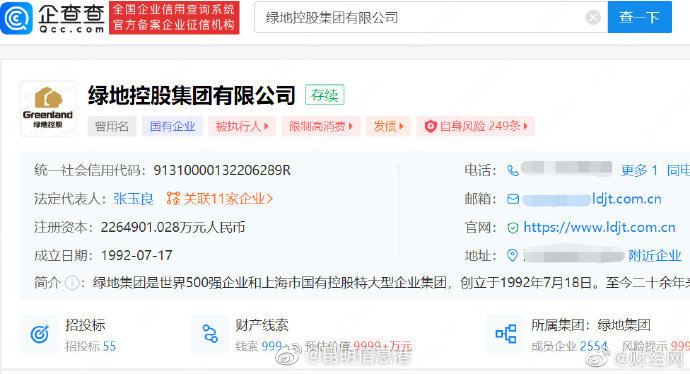
Task: Open 招投标 55 bidding records
Action: (x=91, y=346)
